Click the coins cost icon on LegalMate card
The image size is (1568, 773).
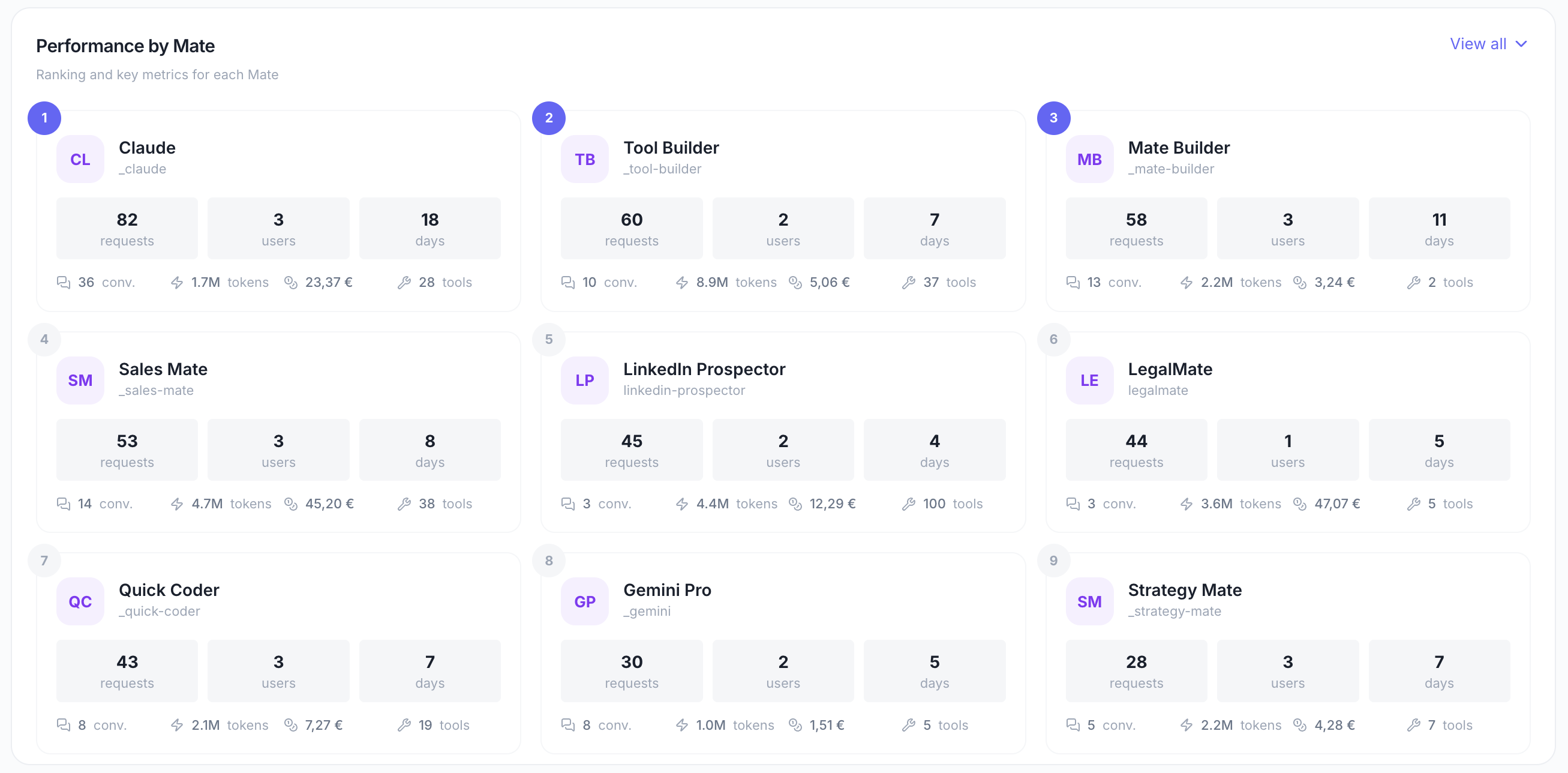[x=1299, y=504]
